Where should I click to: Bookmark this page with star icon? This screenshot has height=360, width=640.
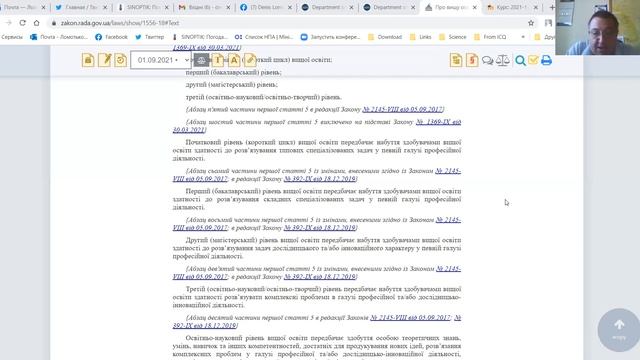tap(531, 23)
